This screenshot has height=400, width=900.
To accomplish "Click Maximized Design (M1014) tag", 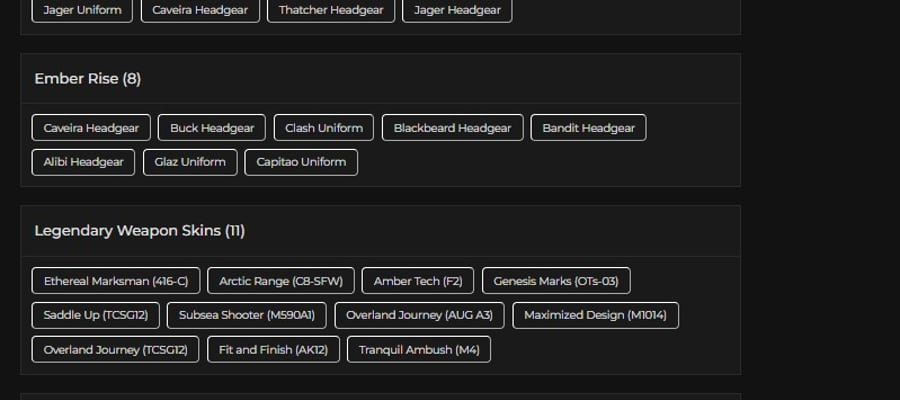I will click(x=595, y=315).
